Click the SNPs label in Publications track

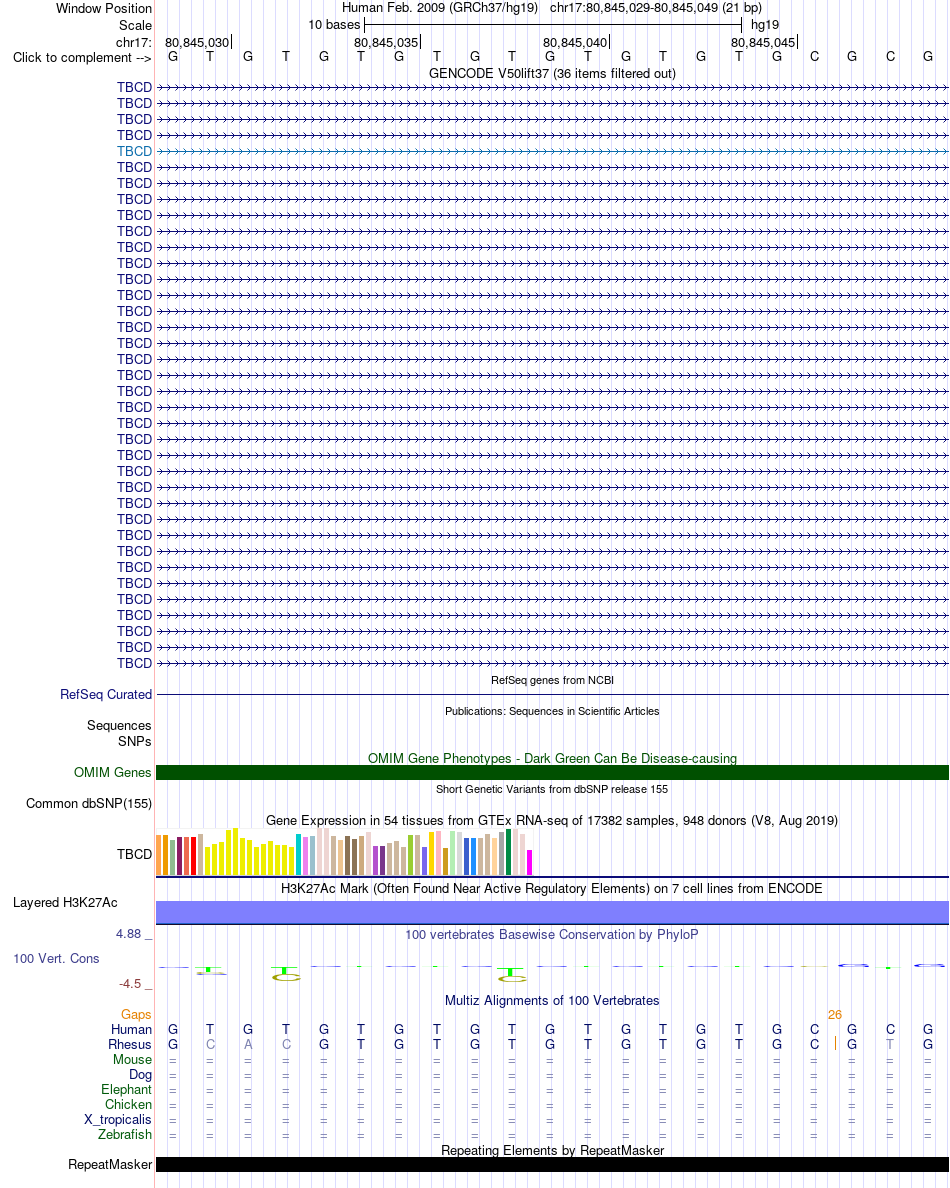pos(135,742)
